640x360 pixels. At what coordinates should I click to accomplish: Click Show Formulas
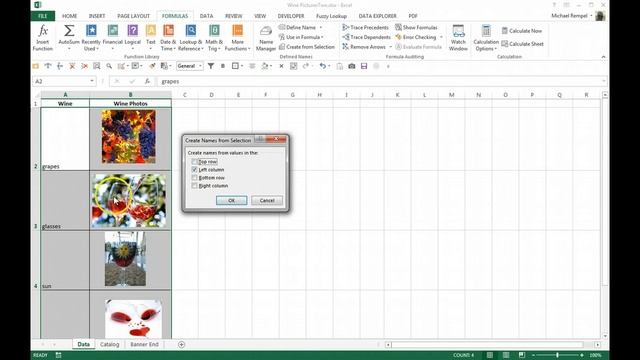tap(416, 27)
